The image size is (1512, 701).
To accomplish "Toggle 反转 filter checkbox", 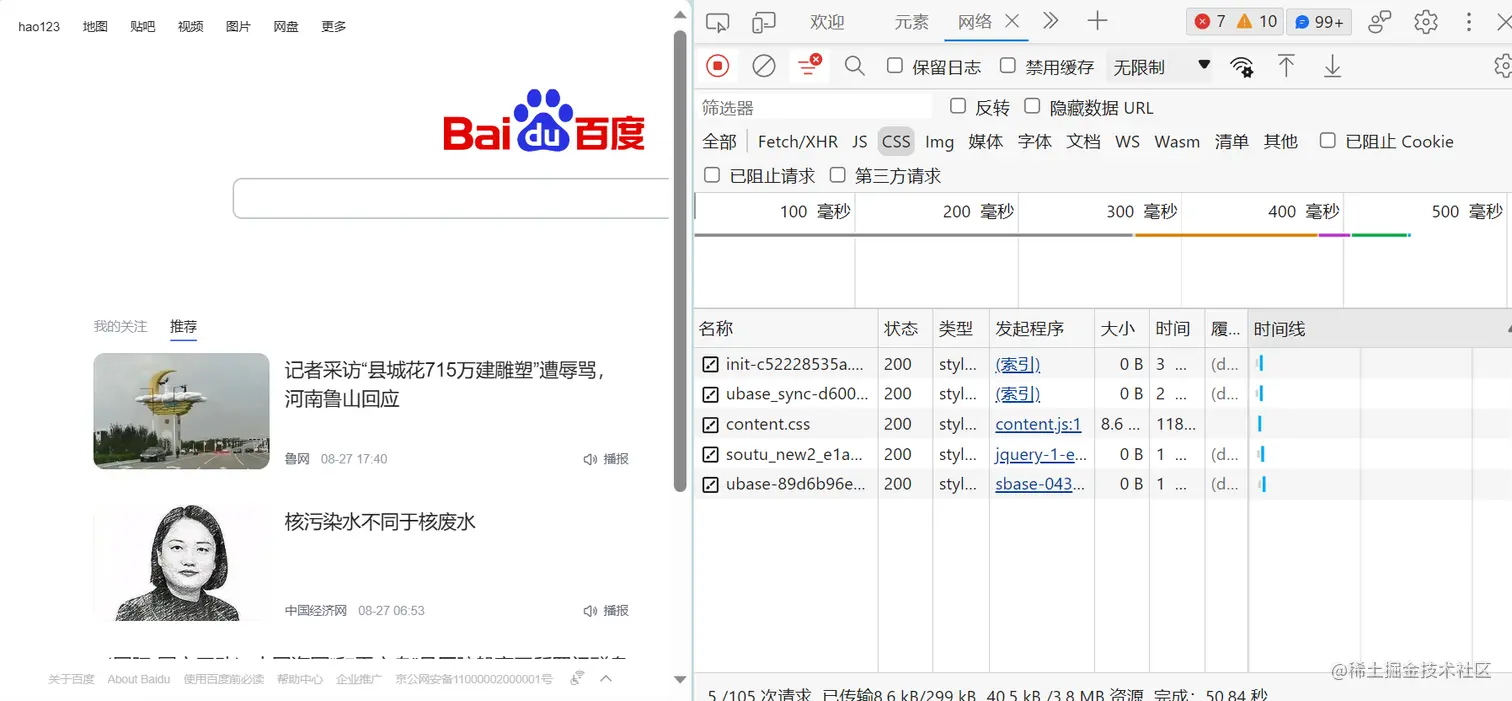I will tap(958, 106).
